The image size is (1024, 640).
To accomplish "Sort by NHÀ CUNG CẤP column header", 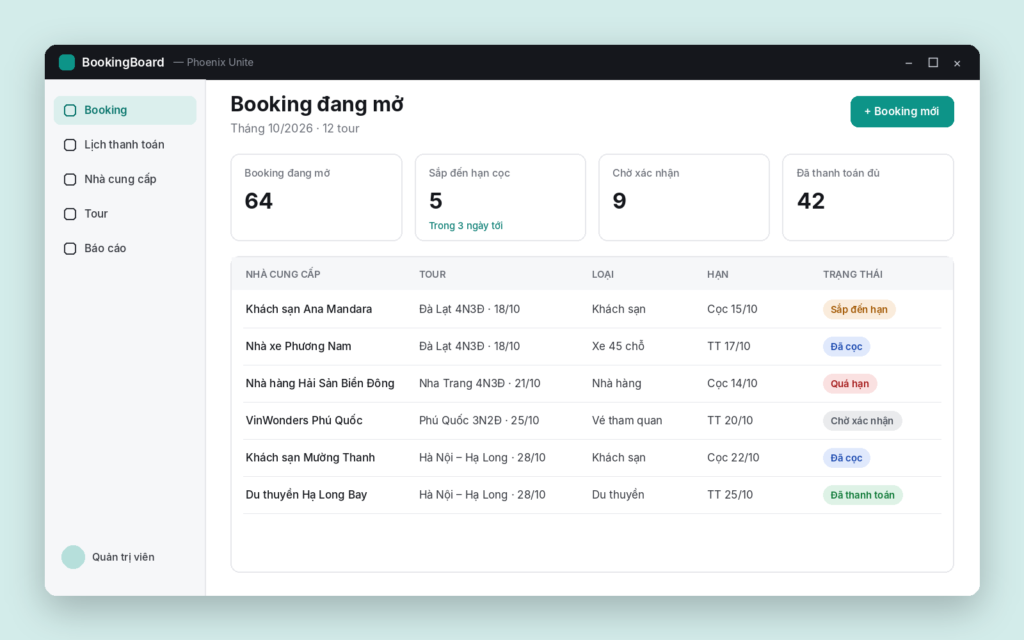I will pyautogui.click(x=283, y=274).
